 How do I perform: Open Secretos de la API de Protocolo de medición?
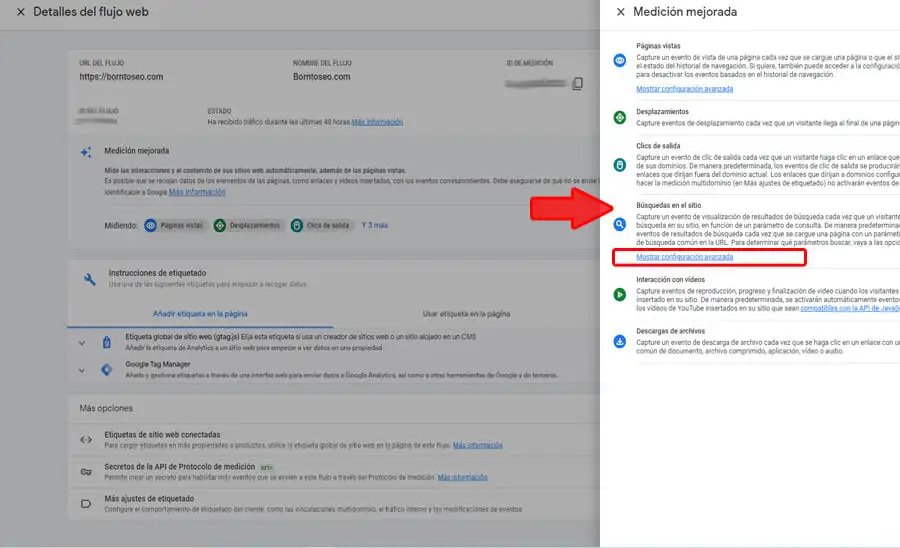tap(334, 472)
